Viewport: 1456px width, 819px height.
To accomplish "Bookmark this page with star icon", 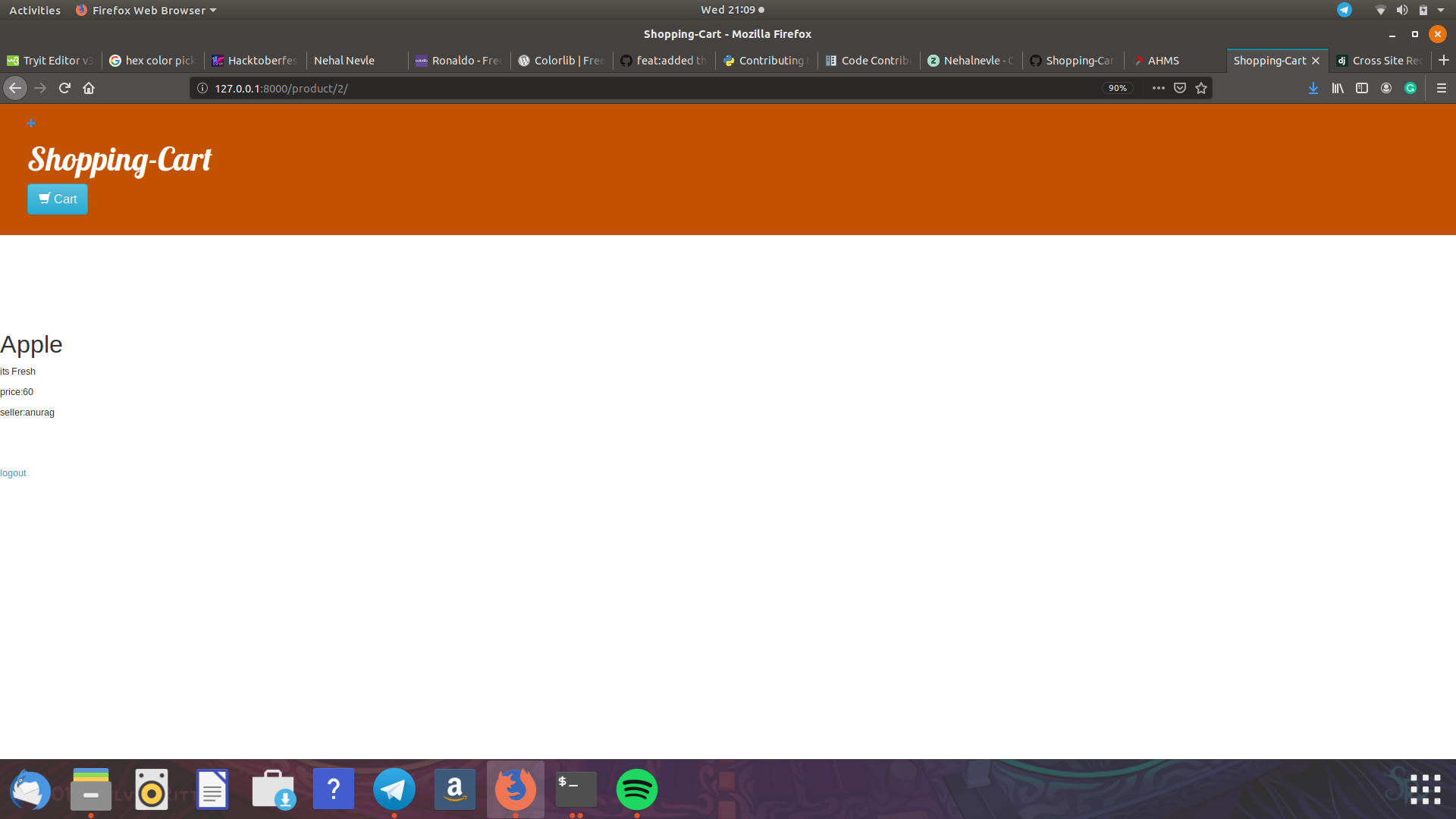I will (x=1201, y=88).
